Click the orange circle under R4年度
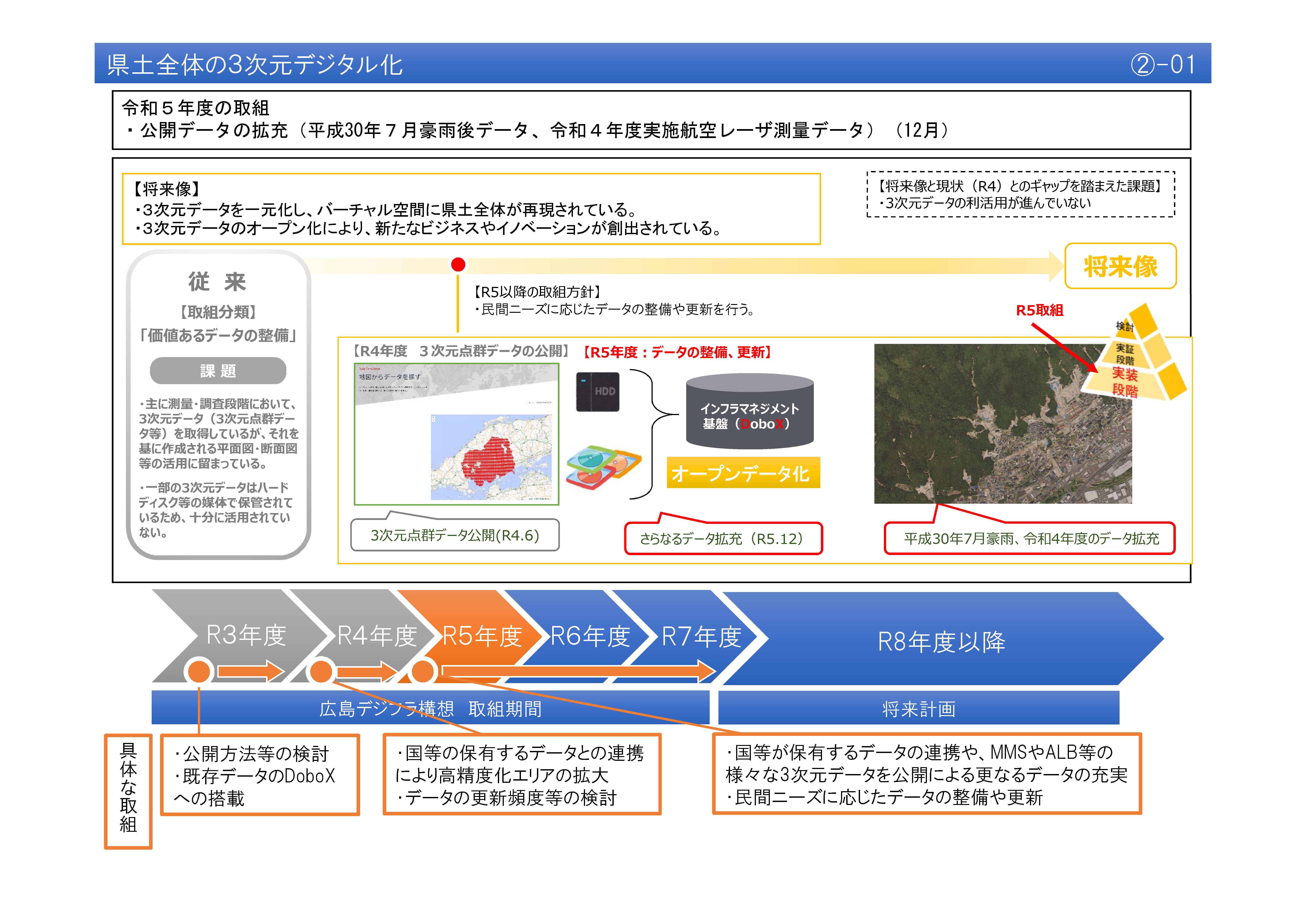 coord(321,671)
